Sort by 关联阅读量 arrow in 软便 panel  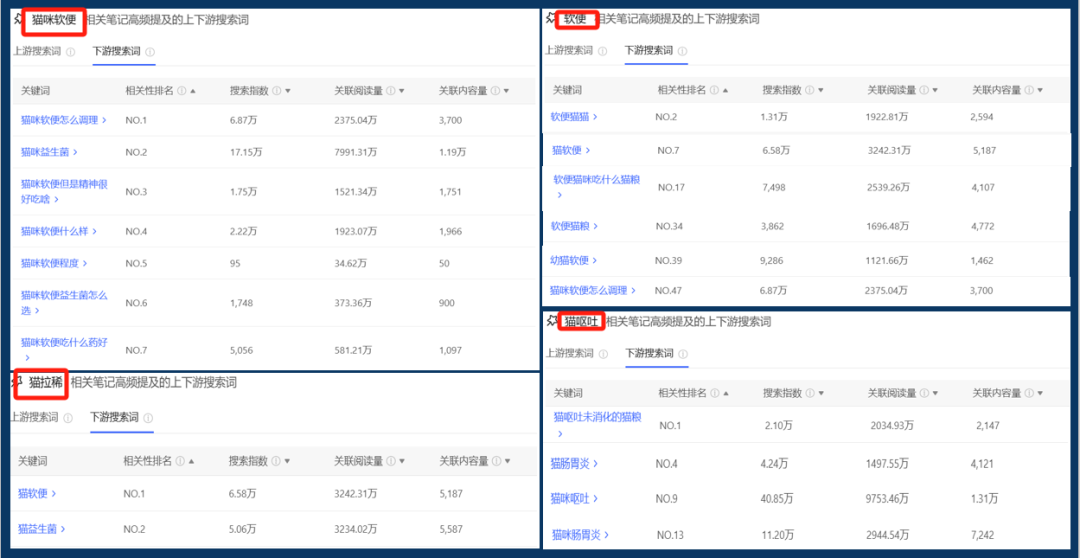(x=935, y=90)
